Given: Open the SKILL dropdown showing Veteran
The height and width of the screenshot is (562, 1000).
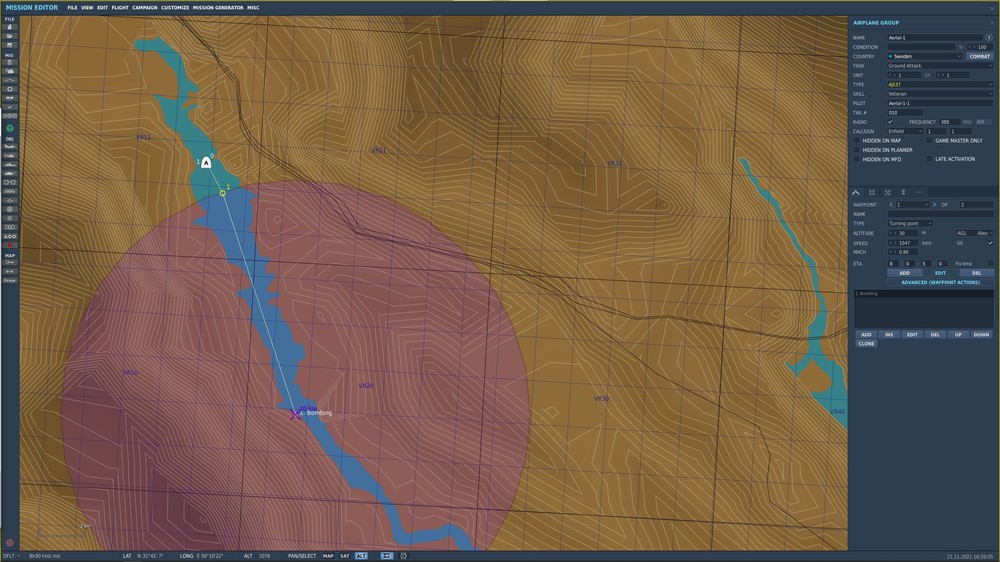Looking at the screenshot, I should pyautogui.click(x=940, y=94).
